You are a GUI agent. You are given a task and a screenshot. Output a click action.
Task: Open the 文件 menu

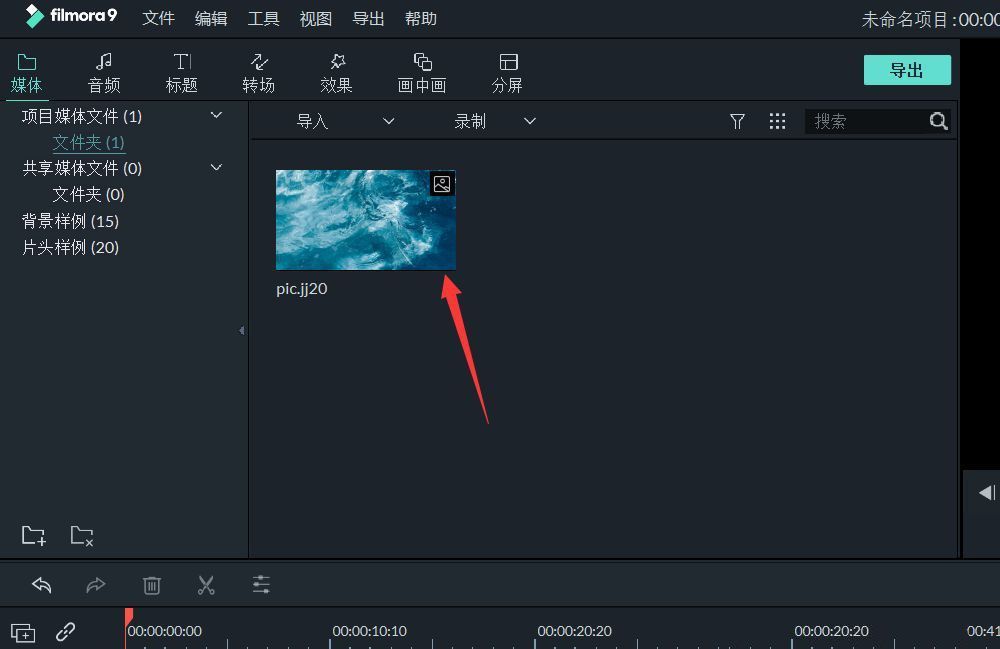tap(158, 19)
